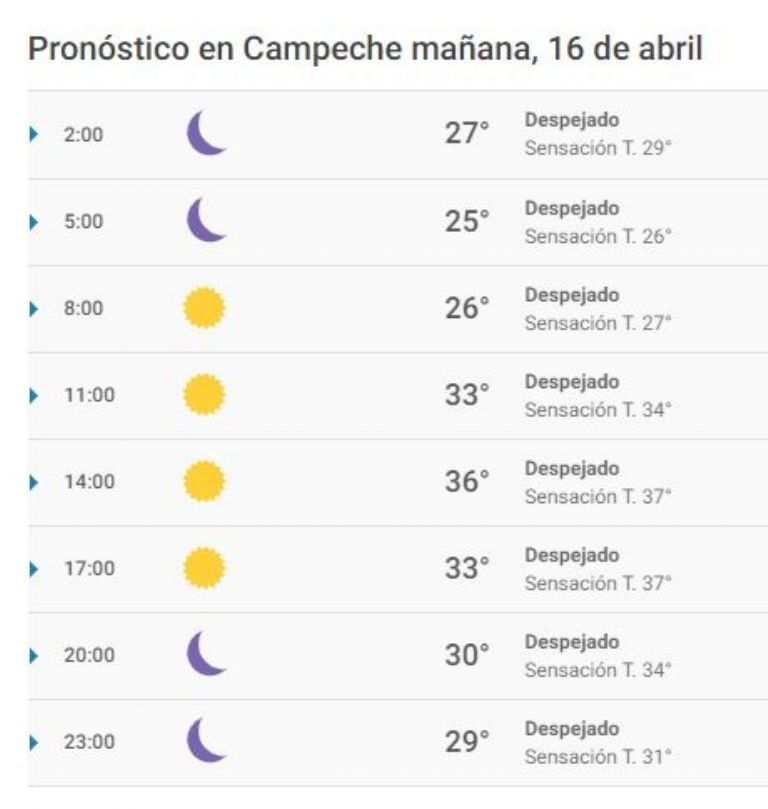The width and height of the screenshot is (768, 809).
Task: Select the 25° temperature at 5:00
Action: click(467, 221)
